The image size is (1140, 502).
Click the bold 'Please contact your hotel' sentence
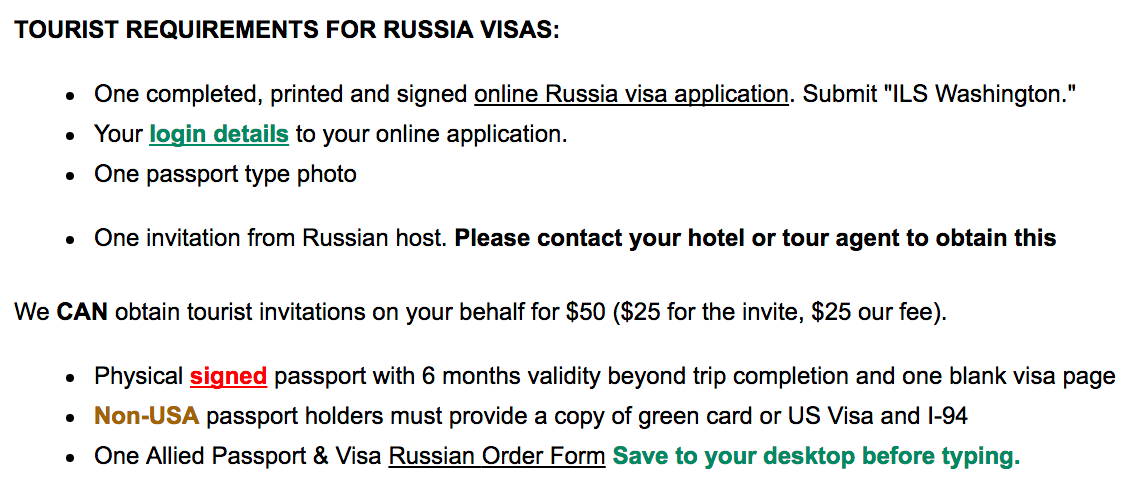coord(755,238)
